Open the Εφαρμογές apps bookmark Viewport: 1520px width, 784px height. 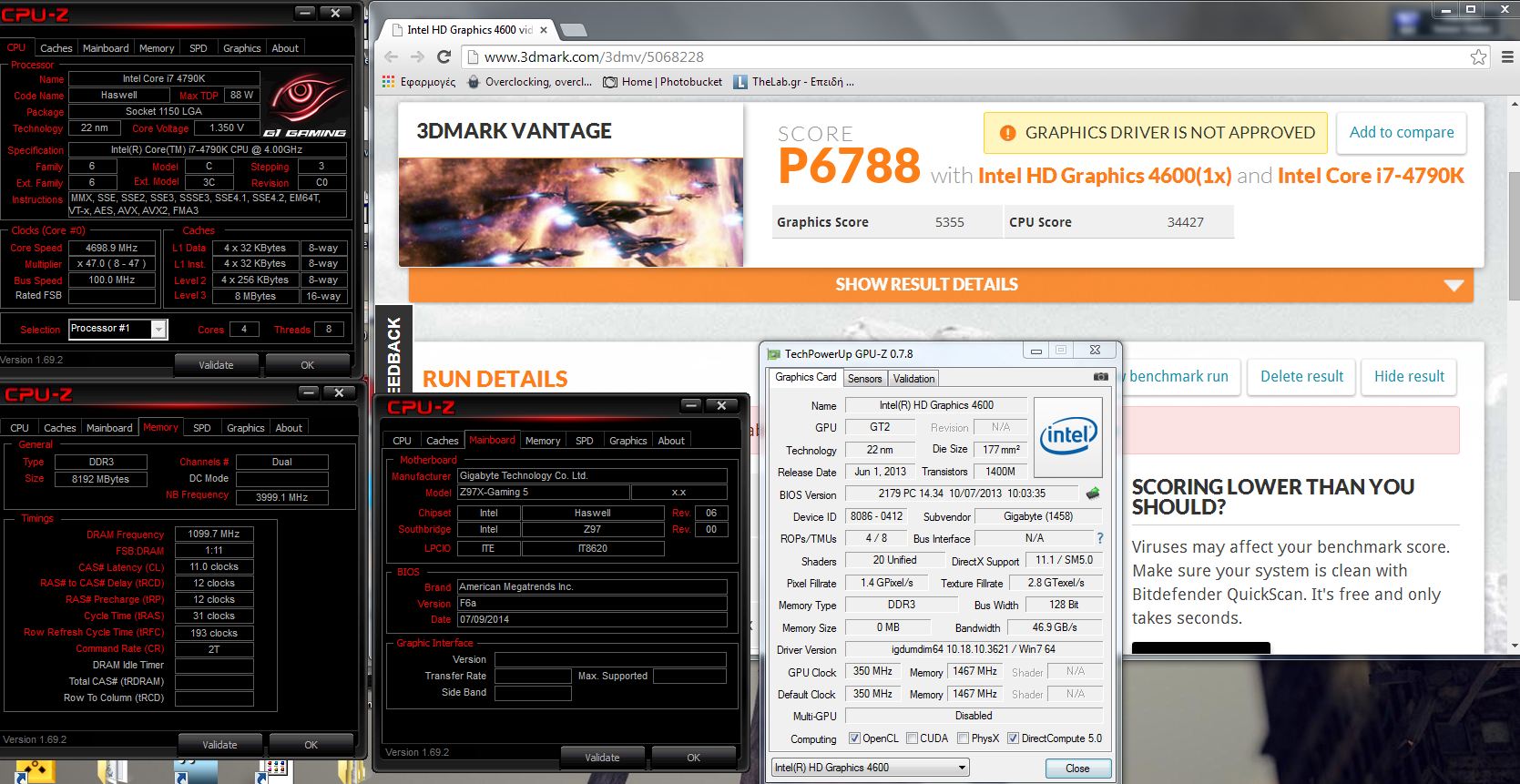click(x=419, y=81)
